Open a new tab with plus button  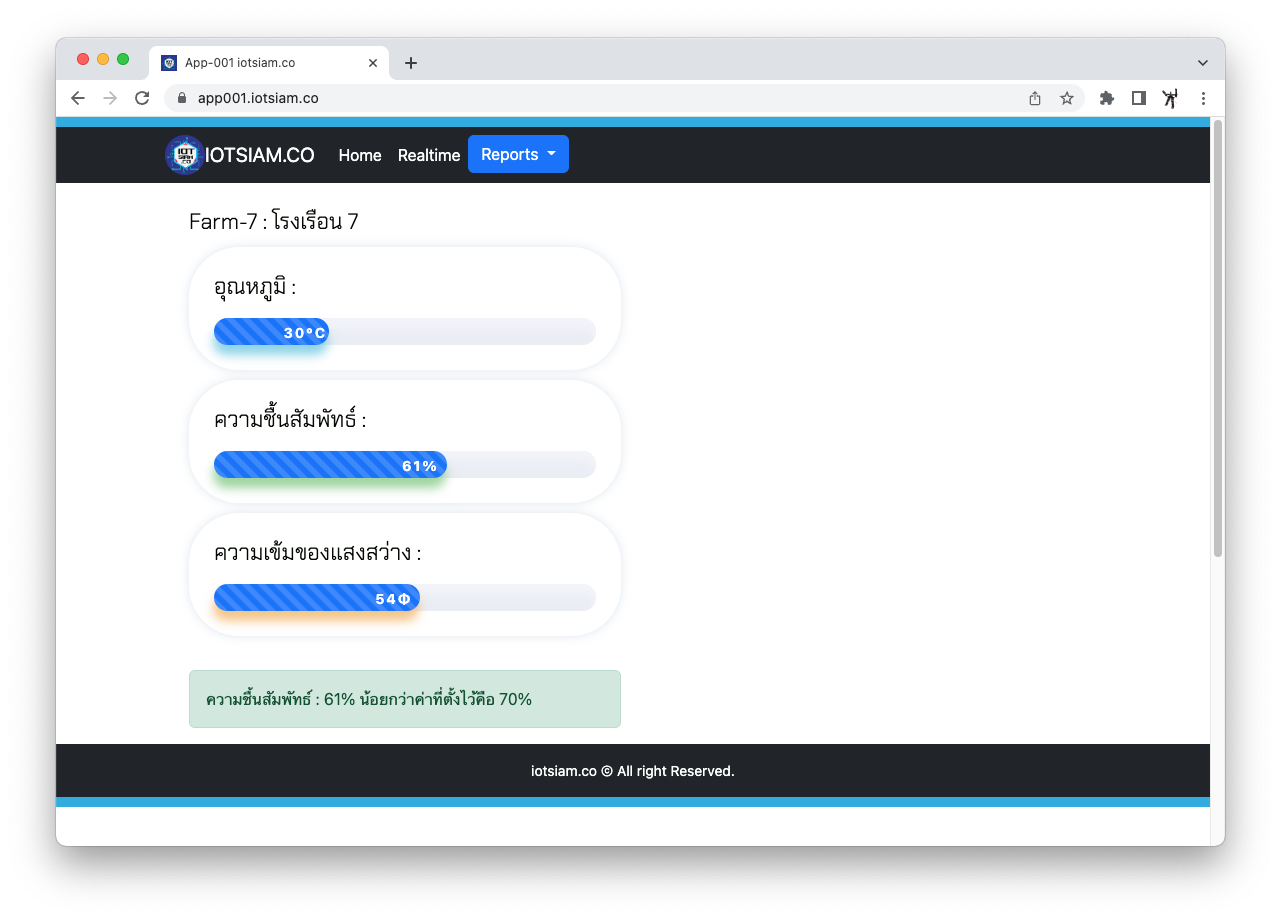tap(410, 63)
